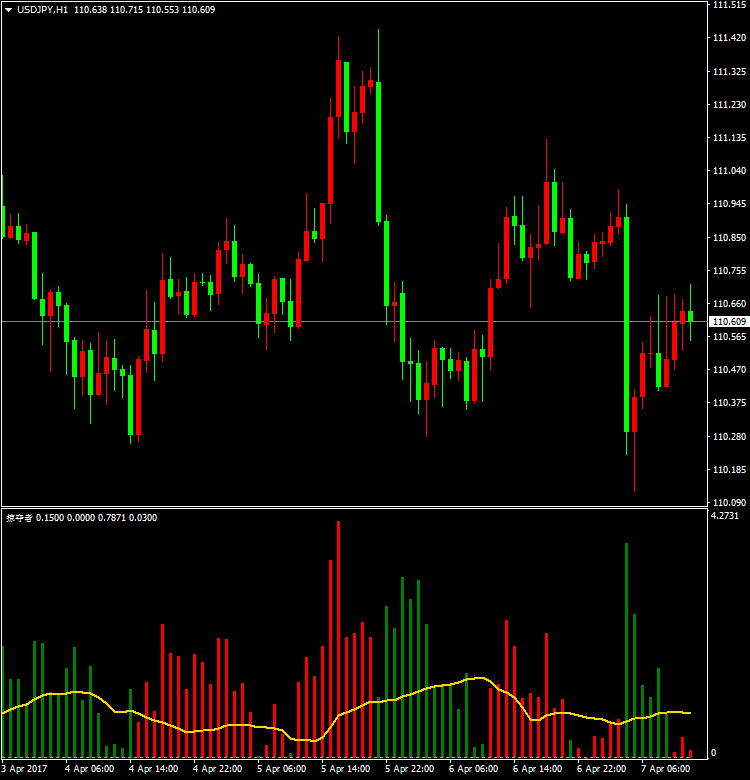Click the 4.2731 indicator scale value
This screenshot has height=780, width=750.
725,516
